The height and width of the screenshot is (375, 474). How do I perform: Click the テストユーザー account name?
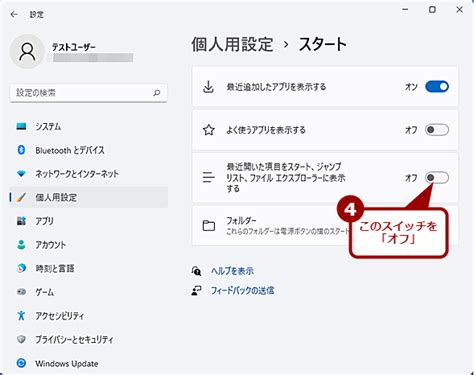[73, 47]
